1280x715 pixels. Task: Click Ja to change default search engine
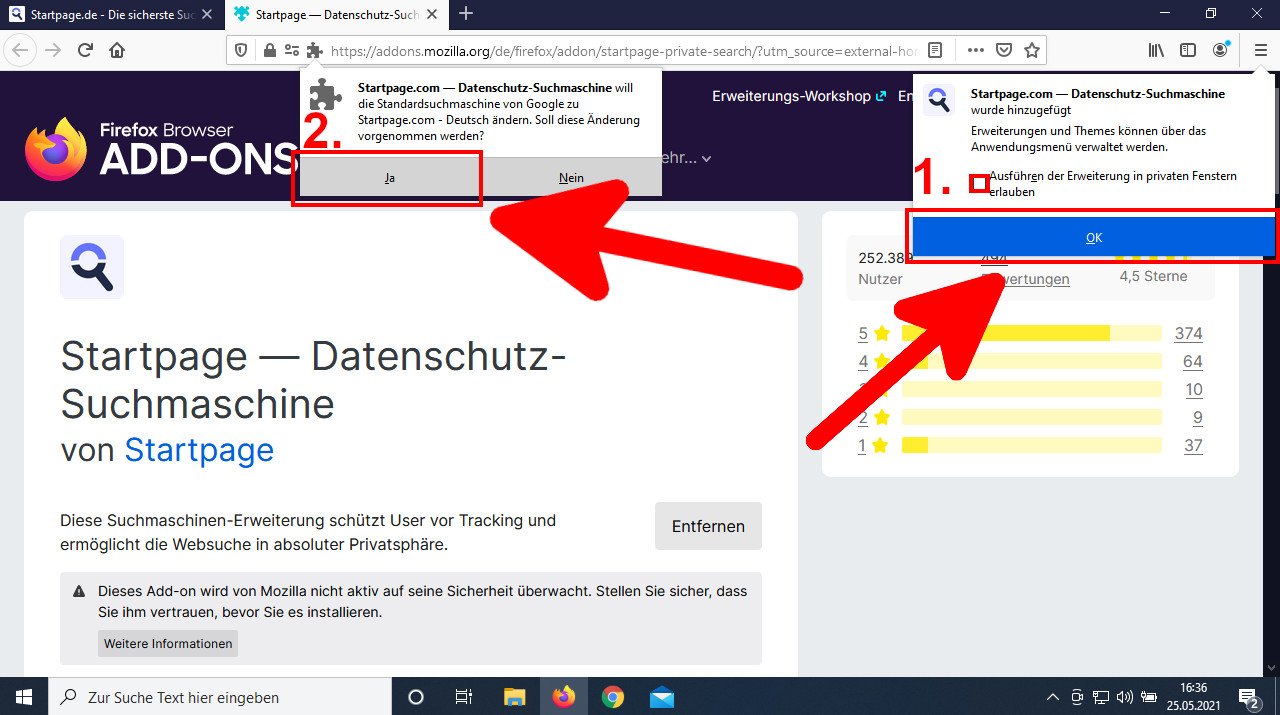[390, 178]
